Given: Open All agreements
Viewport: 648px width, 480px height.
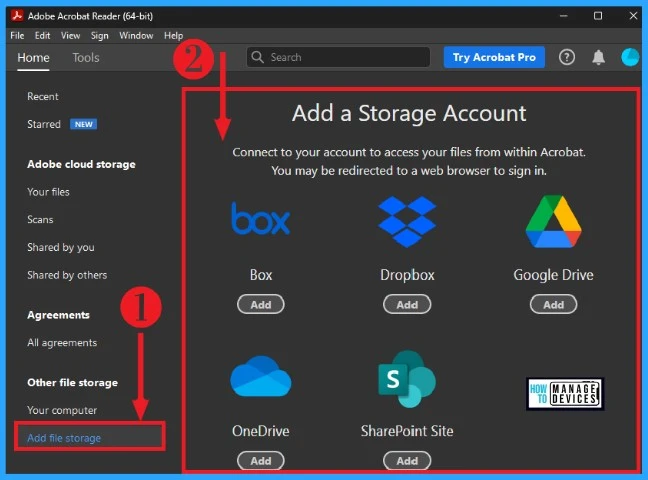Looking at the screenshot, I should tap(62, 343).
